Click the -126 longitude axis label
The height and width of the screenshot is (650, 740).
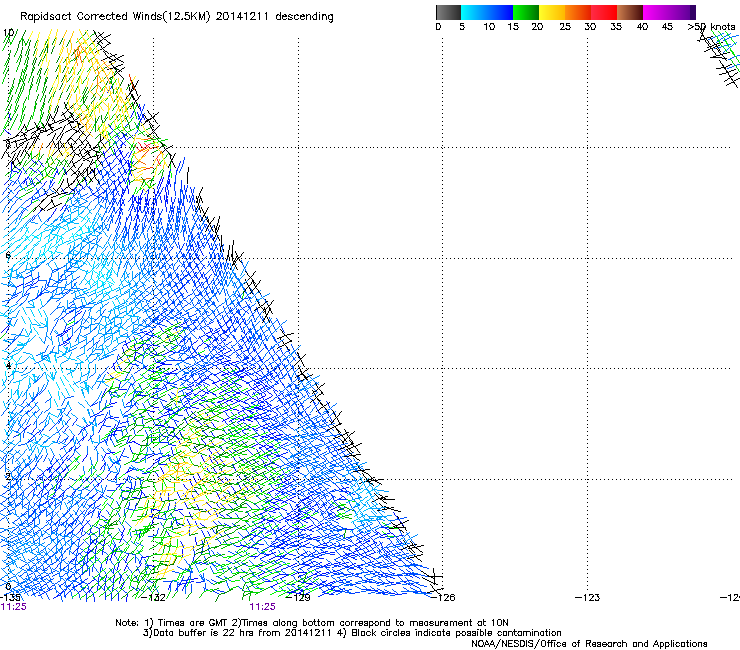(443, 598)
